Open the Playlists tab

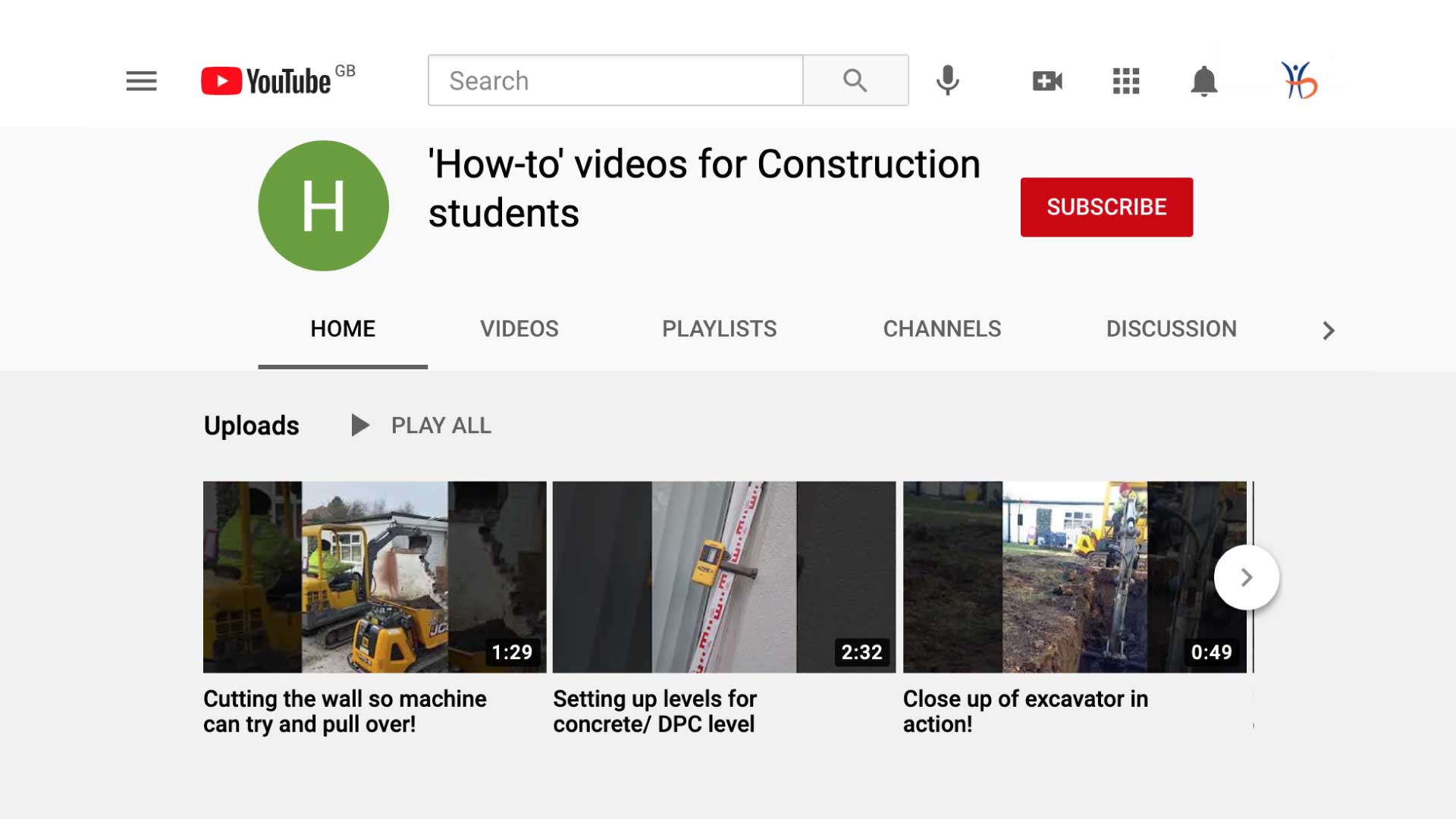(x=719, y=329)
